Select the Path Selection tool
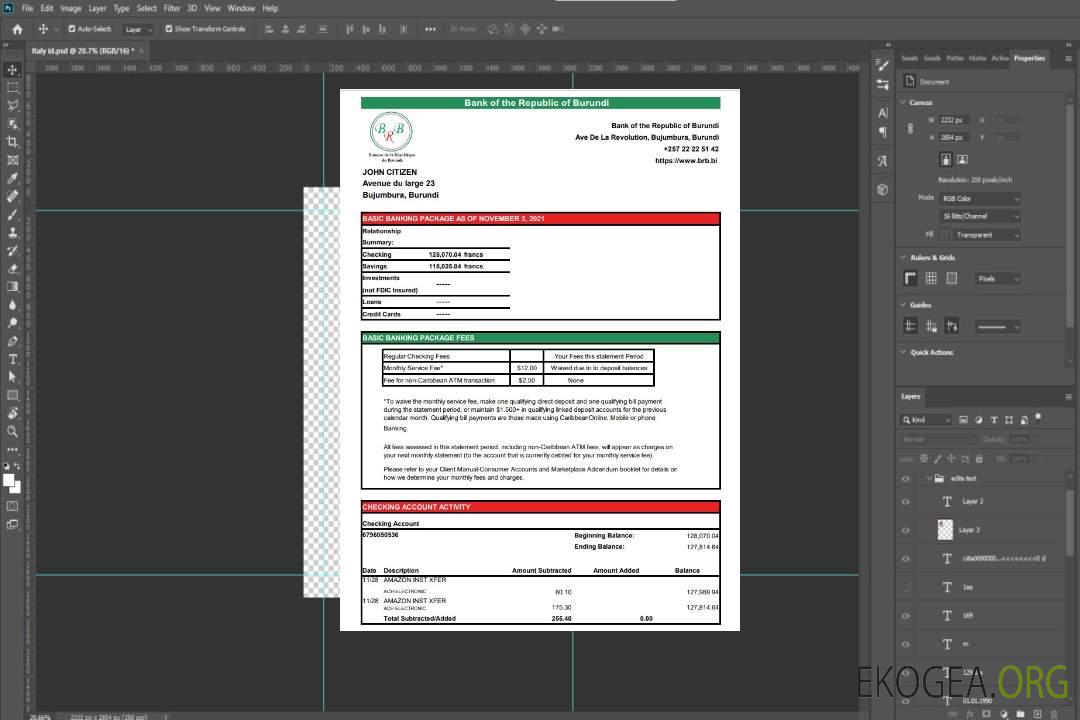Image resolution: width=1080 pixels, height=720 pixels. click(x=12, y=377)
